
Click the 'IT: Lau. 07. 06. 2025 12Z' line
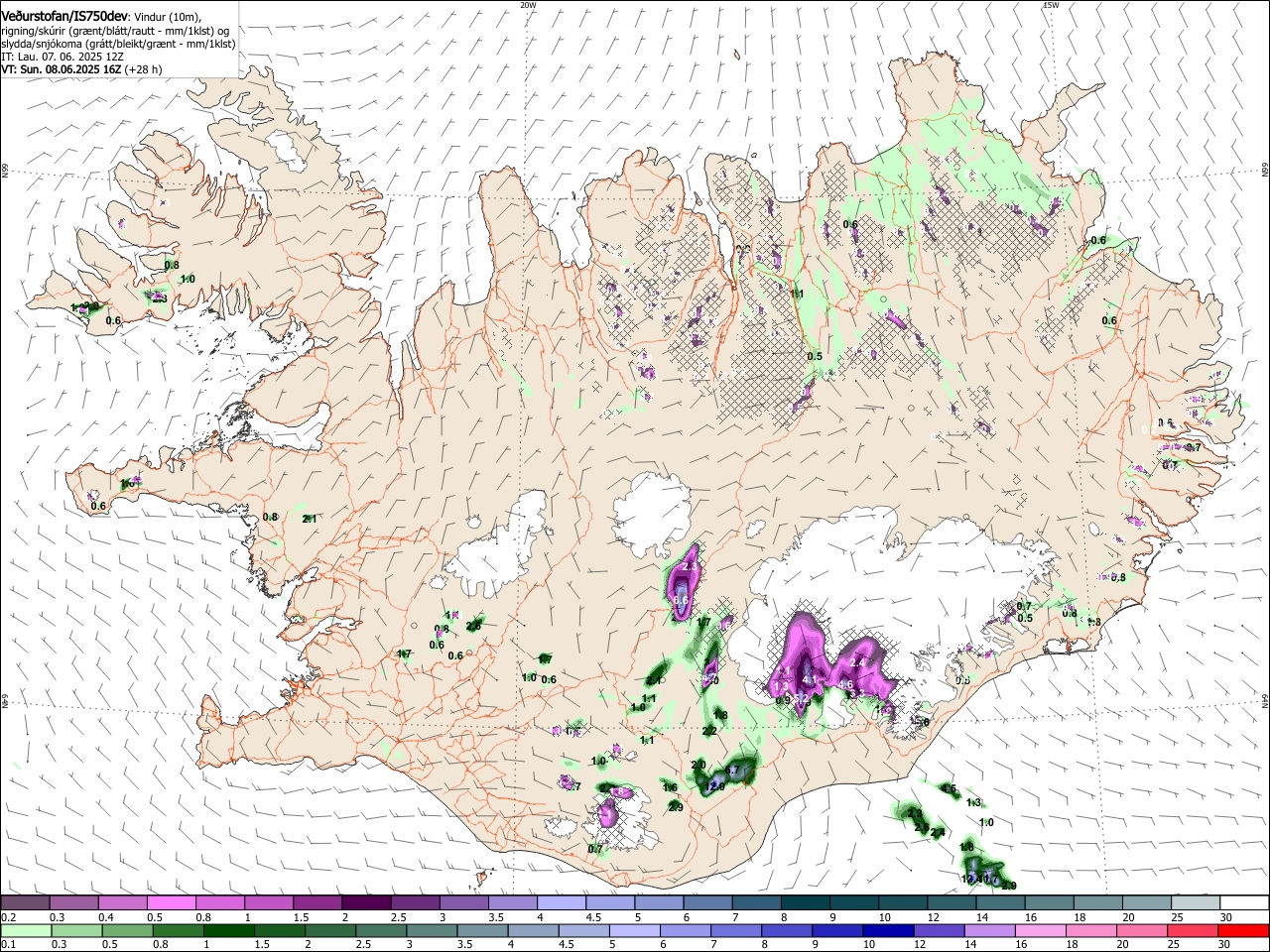click(x=63, y=57)
